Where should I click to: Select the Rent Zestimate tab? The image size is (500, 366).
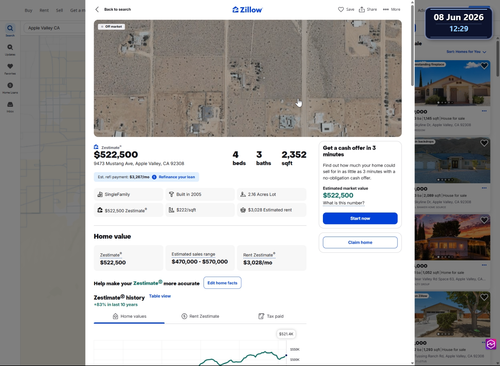pos(200,316)
